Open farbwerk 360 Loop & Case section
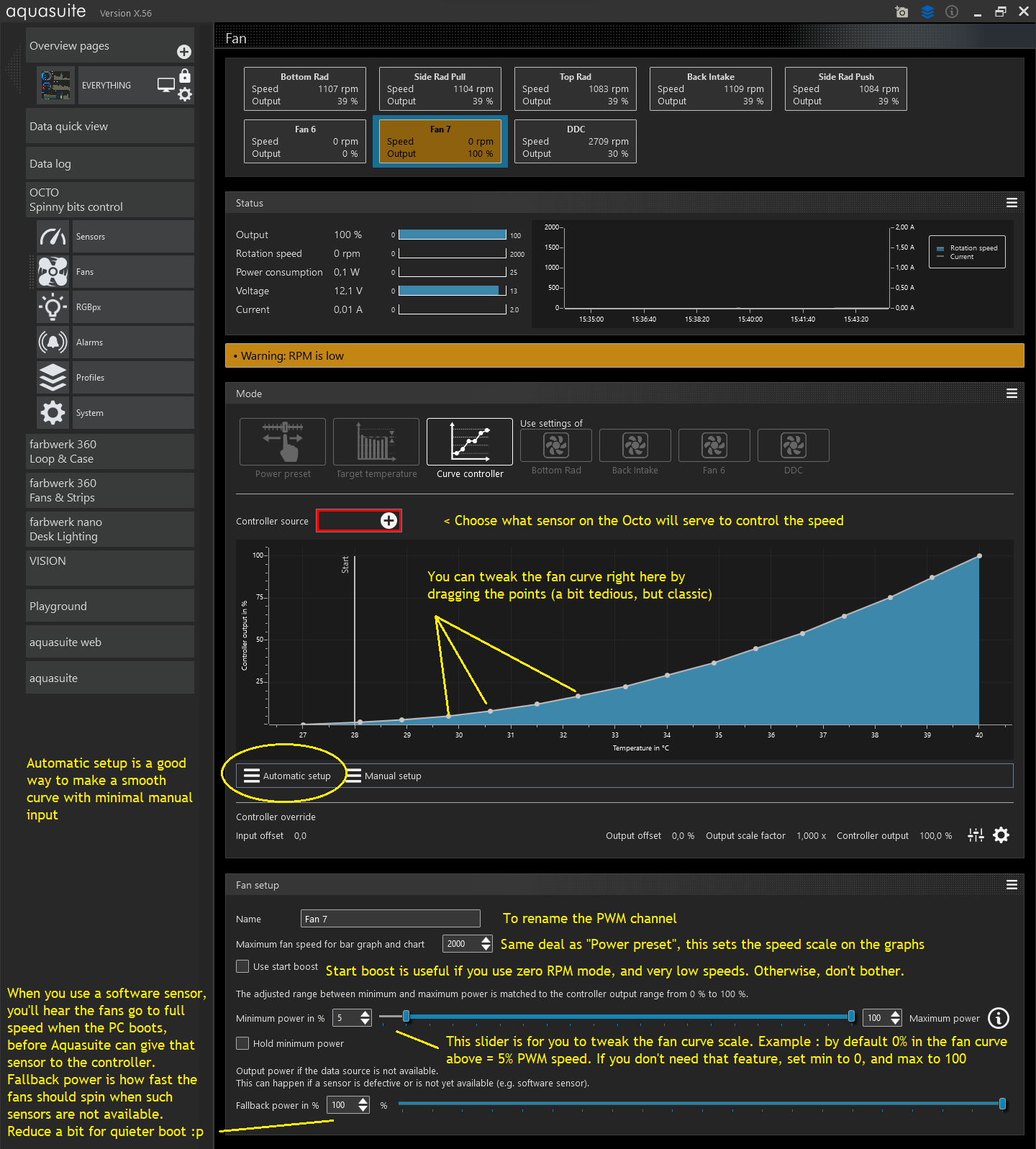 [x=110, y=451]
